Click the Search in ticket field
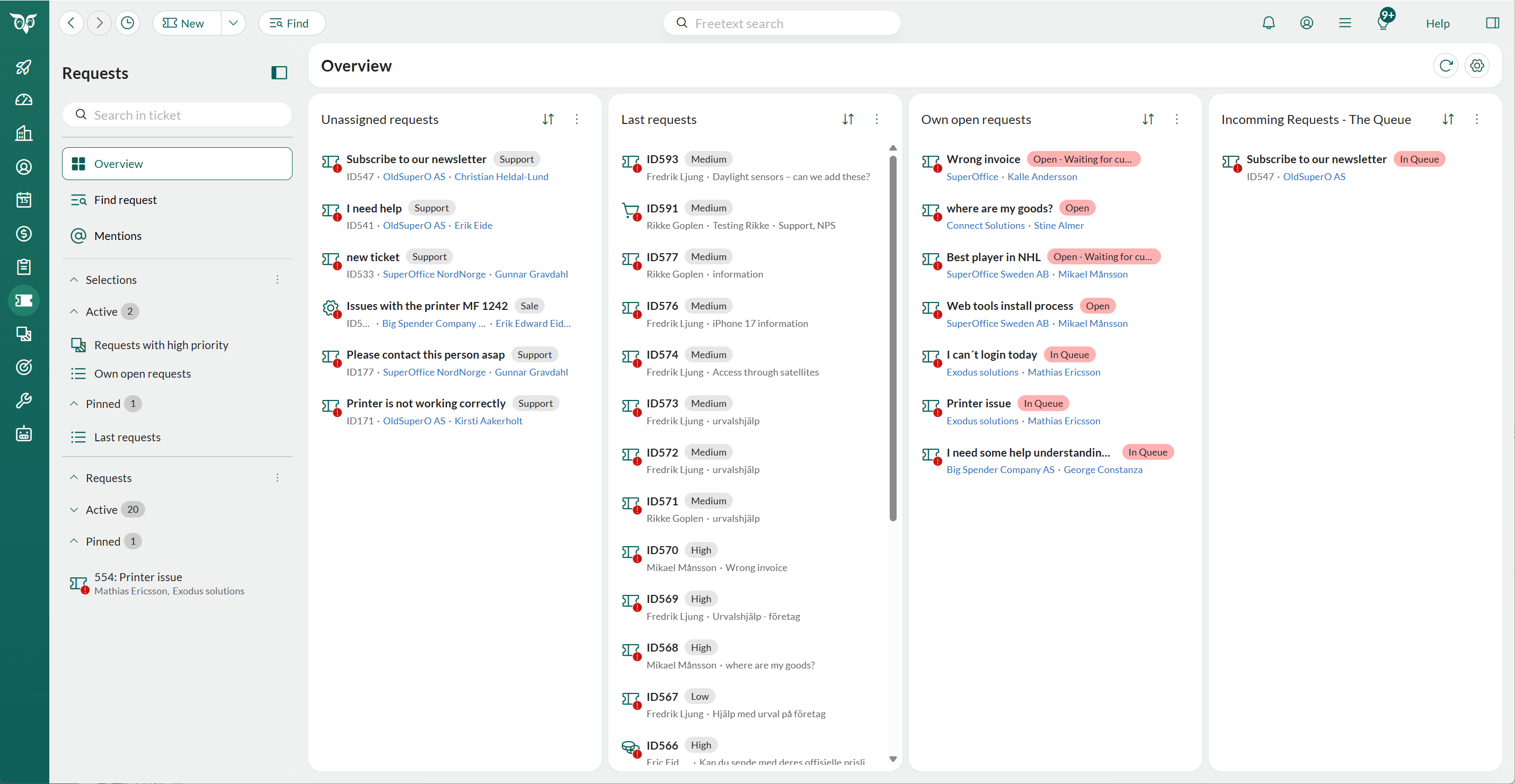 [x=177, y=114]
